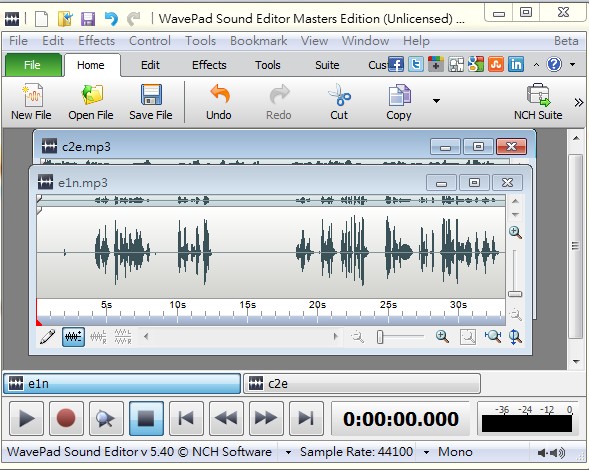Fast forward the audio
This screenshot has height=470, width=589.
point(266,418)
